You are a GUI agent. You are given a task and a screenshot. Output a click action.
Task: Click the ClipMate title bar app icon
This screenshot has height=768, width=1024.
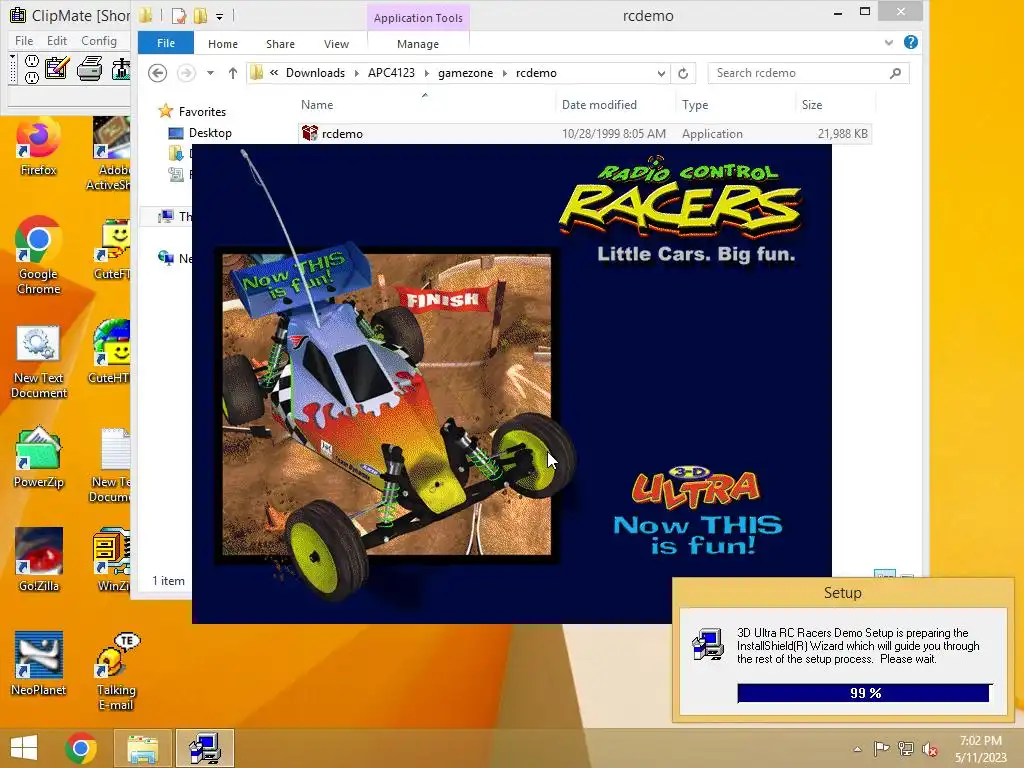(x=18, y=15)
